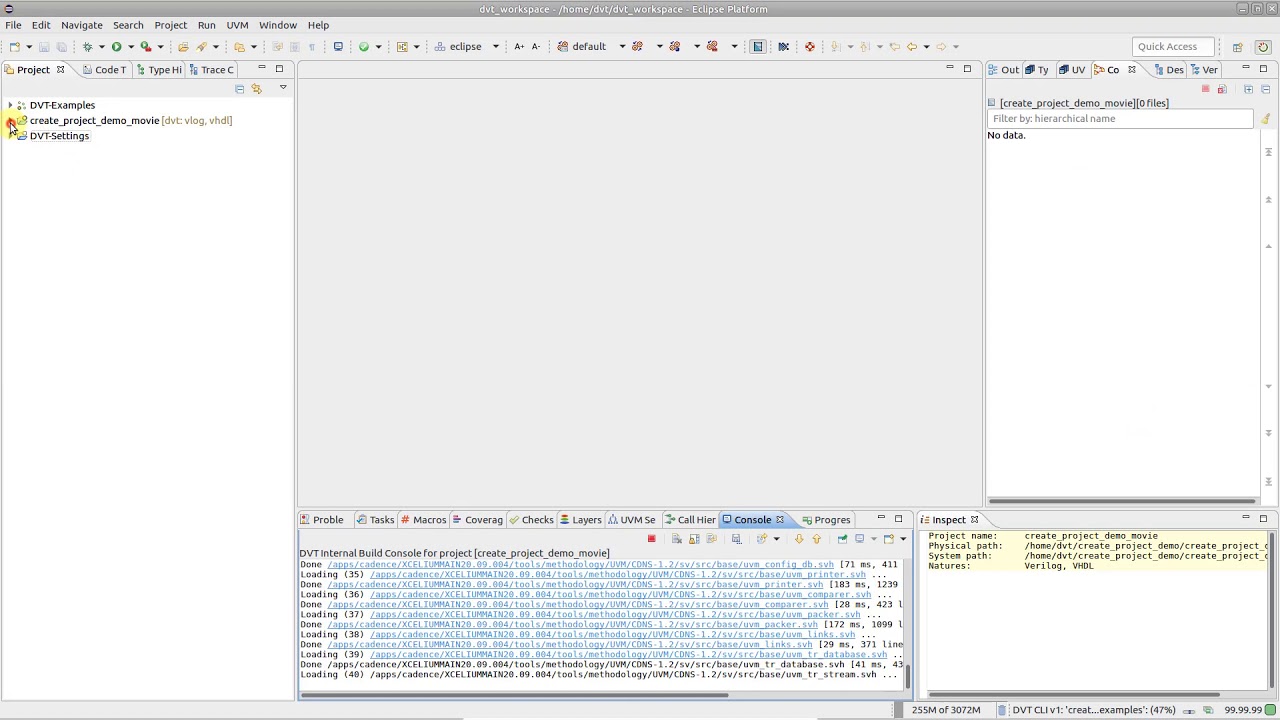Decrease font size with A- icon
The image size is (1280, 720).
[x=535, y=47]
